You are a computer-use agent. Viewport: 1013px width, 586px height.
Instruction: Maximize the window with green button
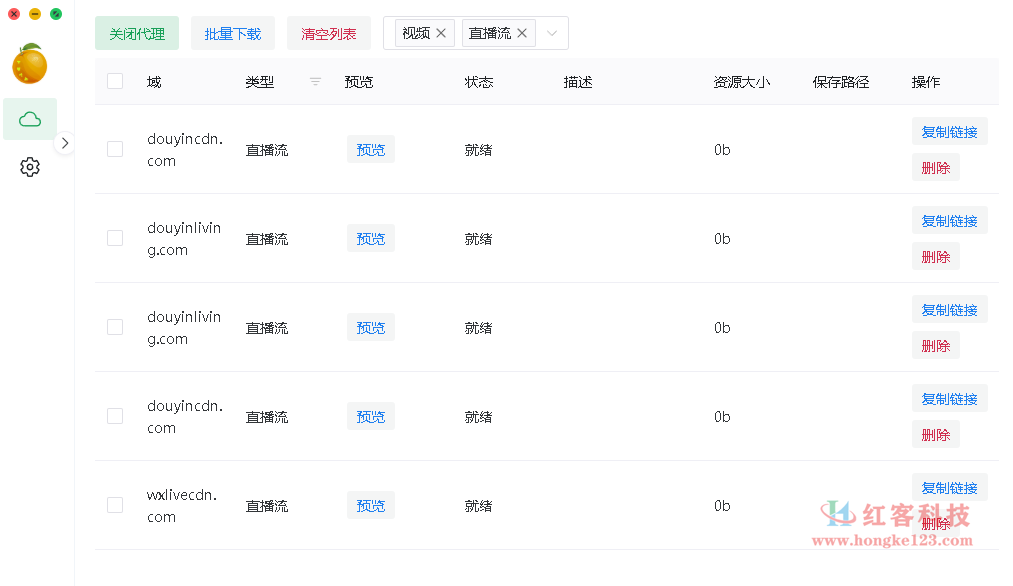[x=56, y=14]
